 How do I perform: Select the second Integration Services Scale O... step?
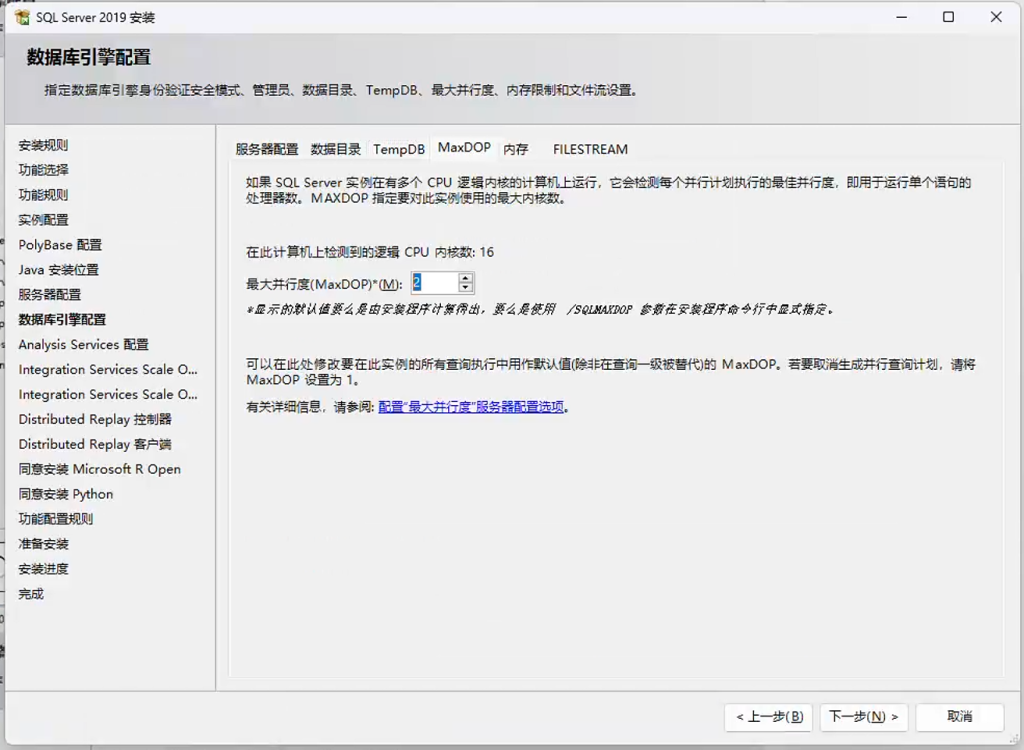tap(108, 395)
